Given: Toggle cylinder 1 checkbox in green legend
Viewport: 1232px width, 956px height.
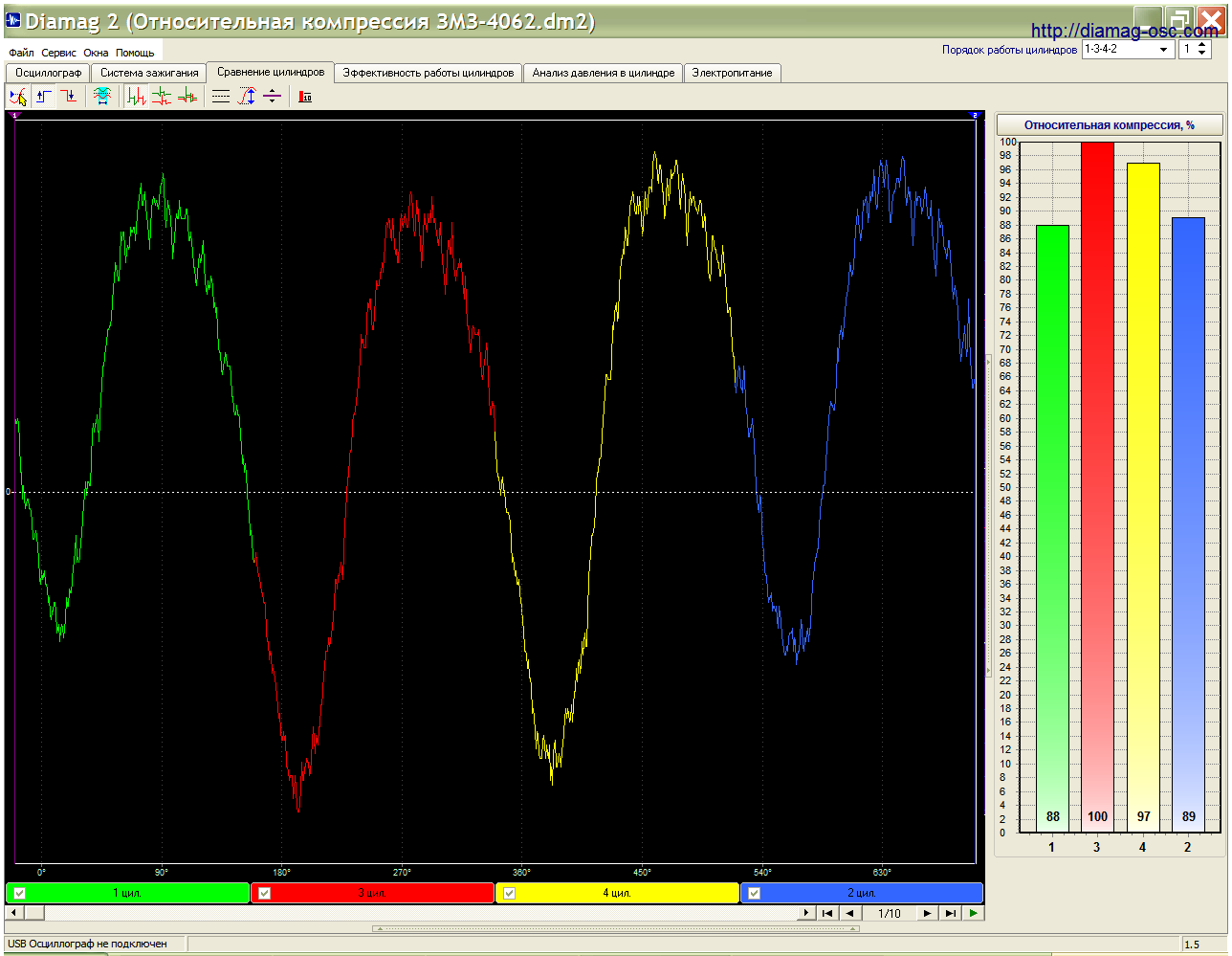Looking at the screenshot, I should (x=20, y=893).
